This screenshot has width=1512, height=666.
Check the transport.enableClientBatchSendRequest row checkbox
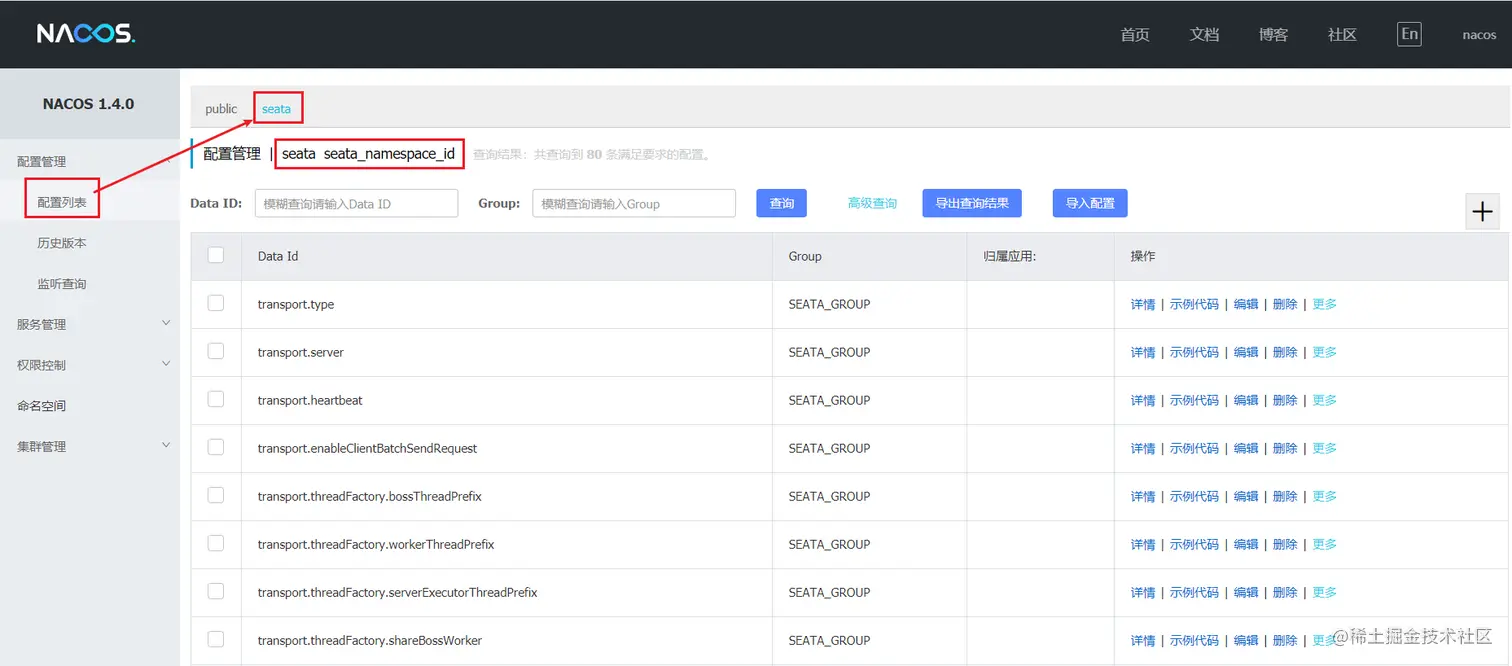pyautogui.click(x=216, y=447)
